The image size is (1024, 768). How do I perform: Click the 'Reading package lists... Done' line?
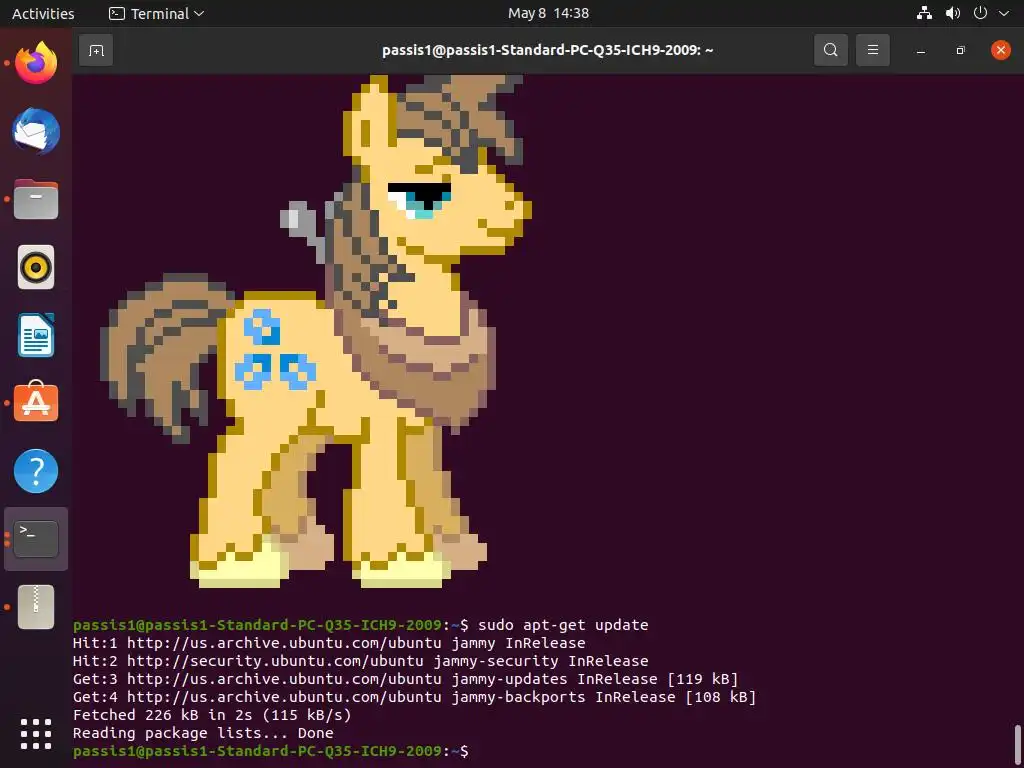(x=203, y=733)
